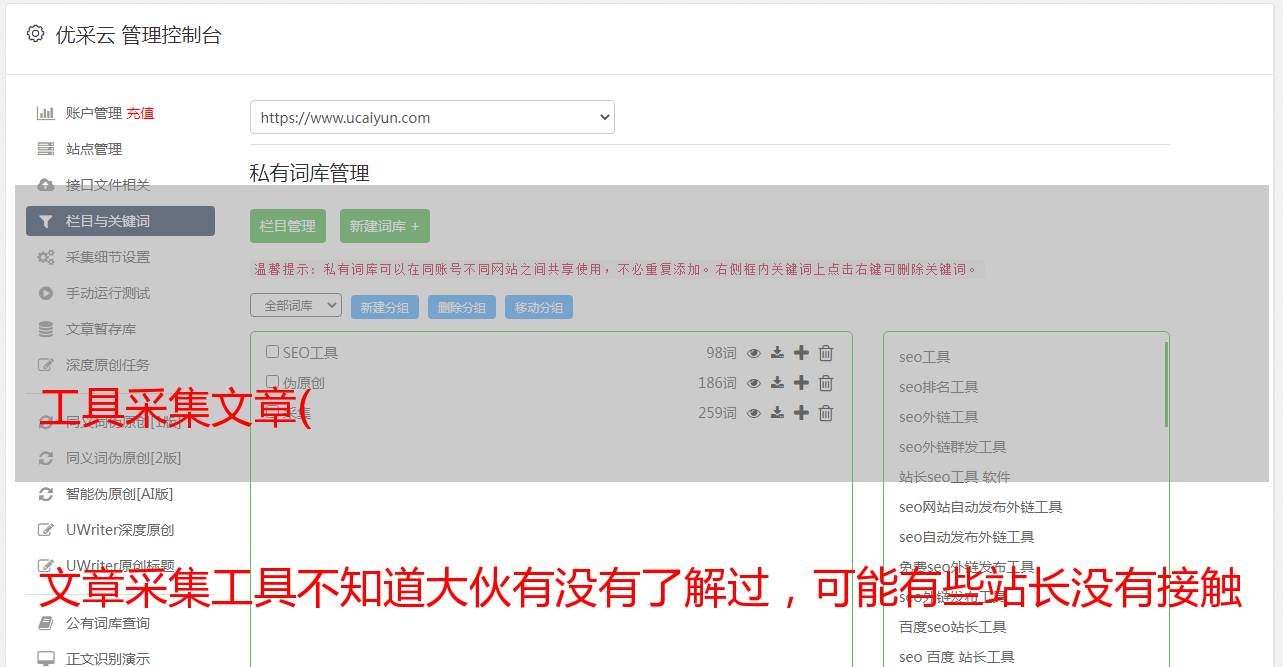
Task: Download the 伪原创 word library
Action: coord(777,383)
